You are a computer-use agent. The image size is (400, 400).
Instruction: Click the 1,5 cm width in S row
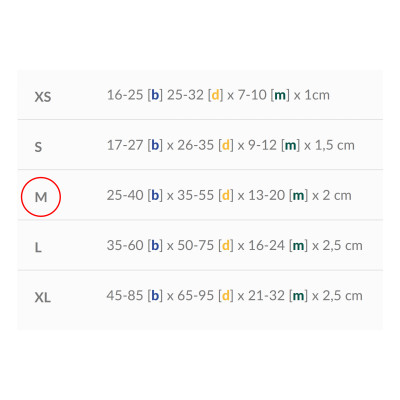pos(334,145)
